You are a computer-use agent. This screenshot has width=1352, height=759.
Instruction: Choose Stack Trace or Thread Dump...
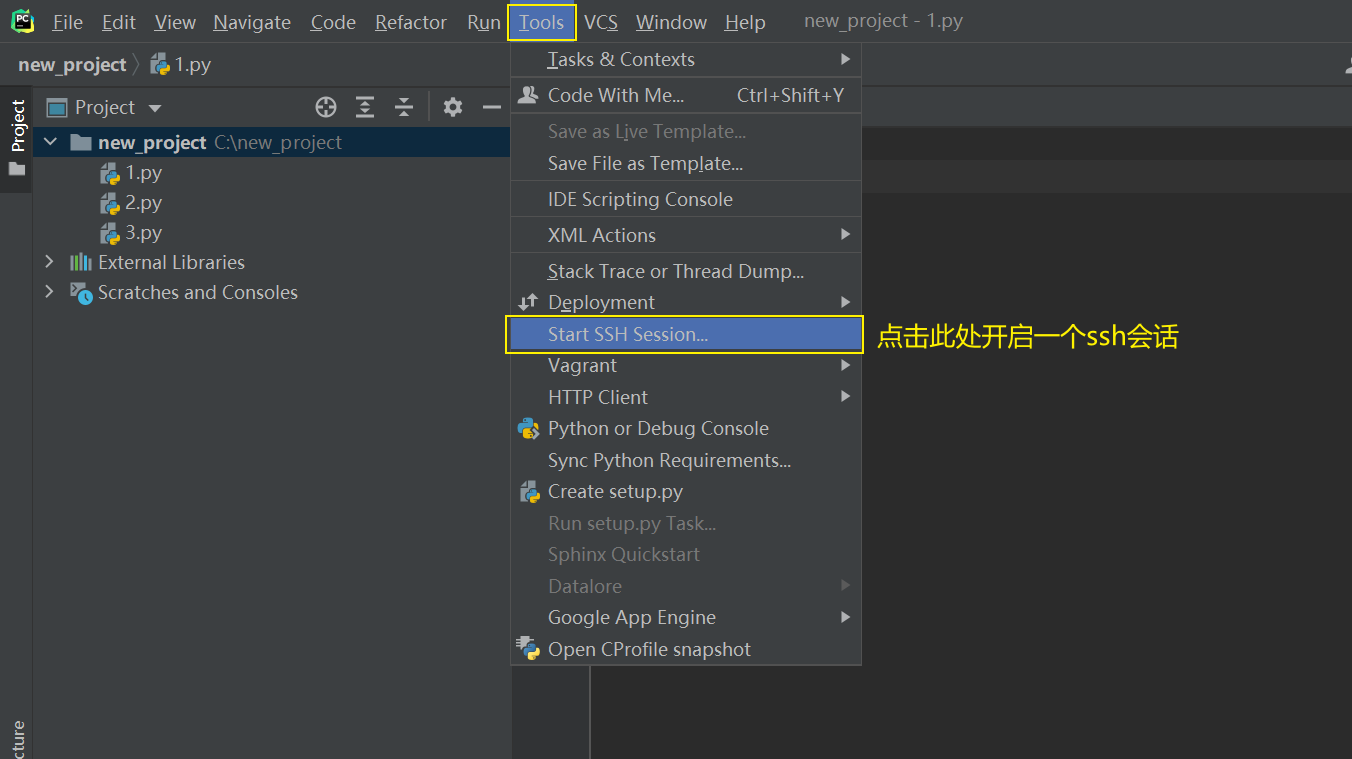686,271
